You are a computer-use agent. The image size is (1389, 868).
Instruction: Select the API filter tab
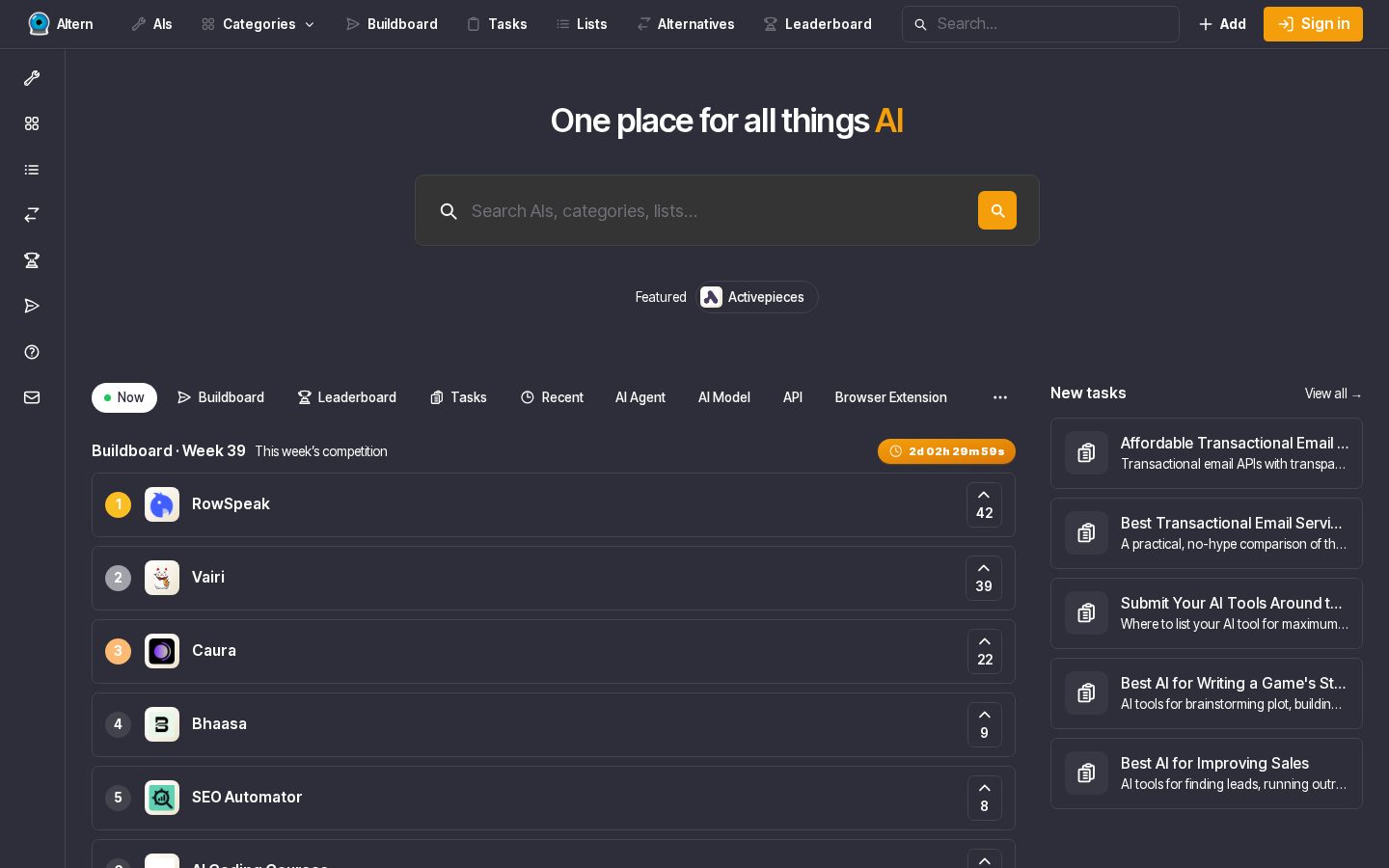[793, 397]
